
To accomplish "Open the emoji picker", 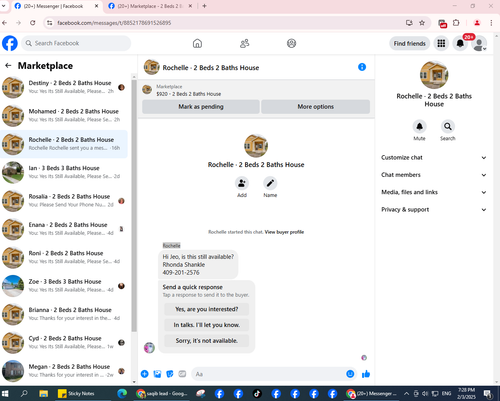I will click(x=350, y=374).
